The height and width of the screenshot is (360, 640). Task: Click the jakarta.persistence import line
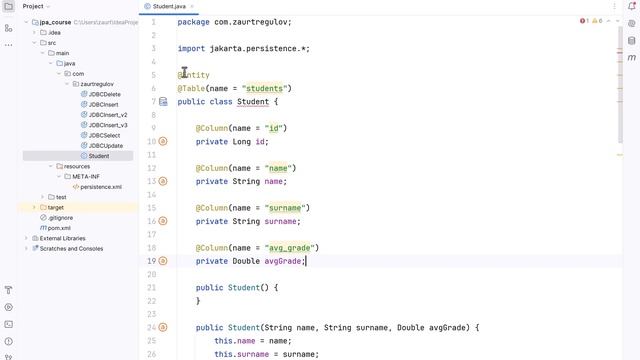(x=244, y=49)
